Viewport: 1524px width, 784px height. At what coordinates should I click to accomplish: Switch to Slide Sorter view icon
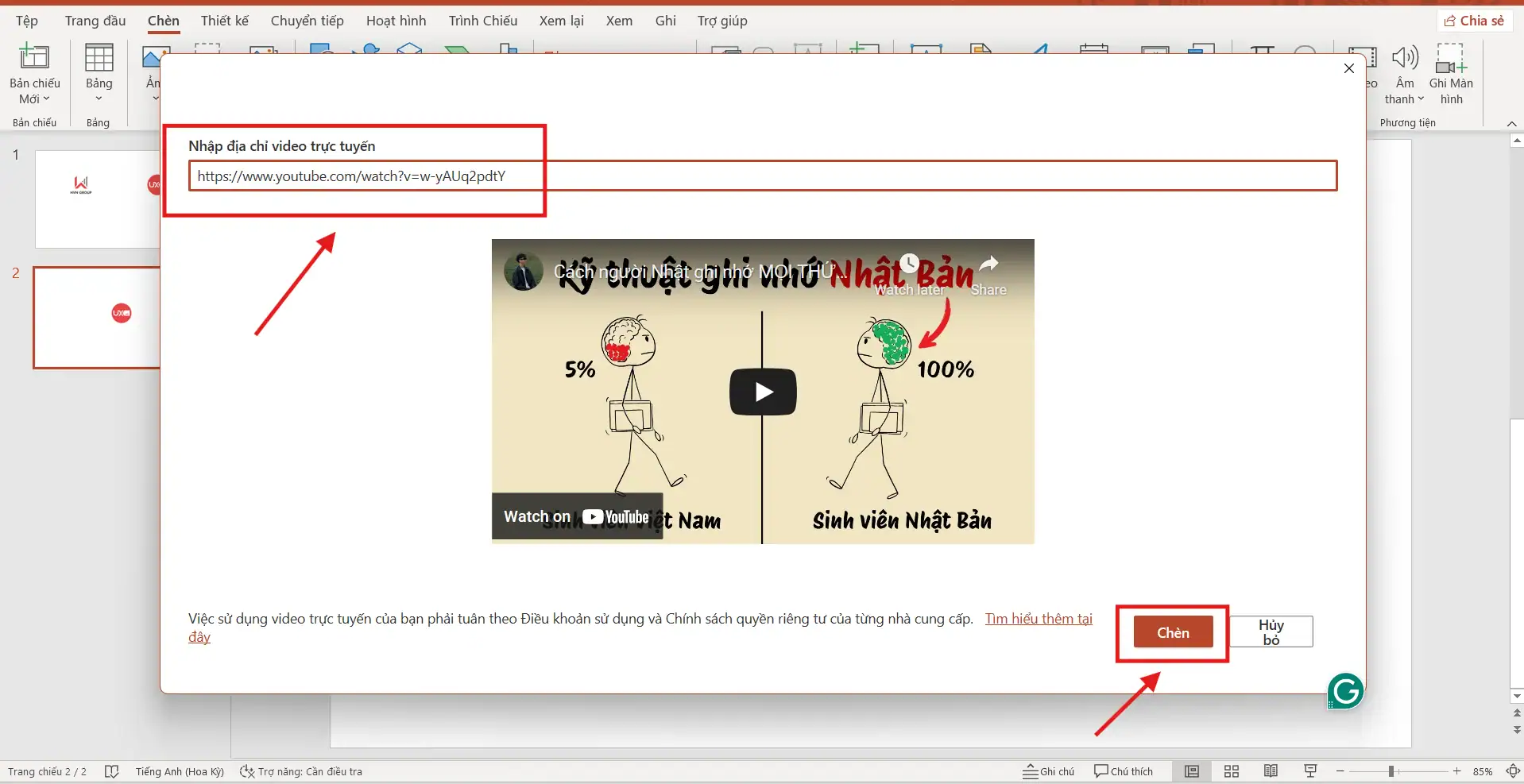click(x=1231, y=770)
